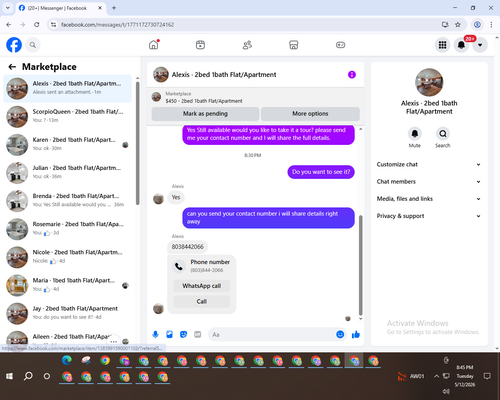This screenshot has height=400, width=500.
Task: Open the account dropdown arrow
Action: tap(480, 45)
